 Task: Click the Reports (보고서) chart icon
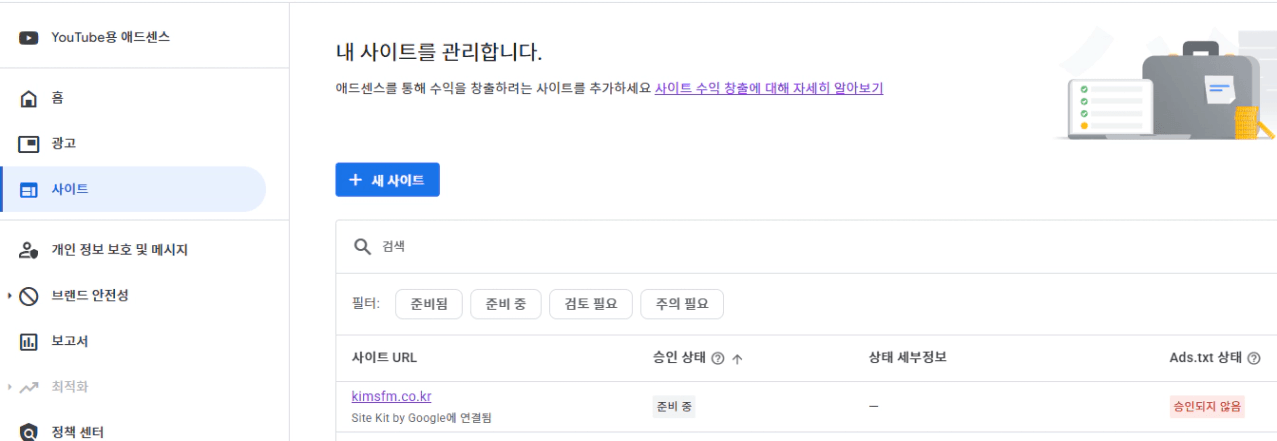(x=29, y=342)
